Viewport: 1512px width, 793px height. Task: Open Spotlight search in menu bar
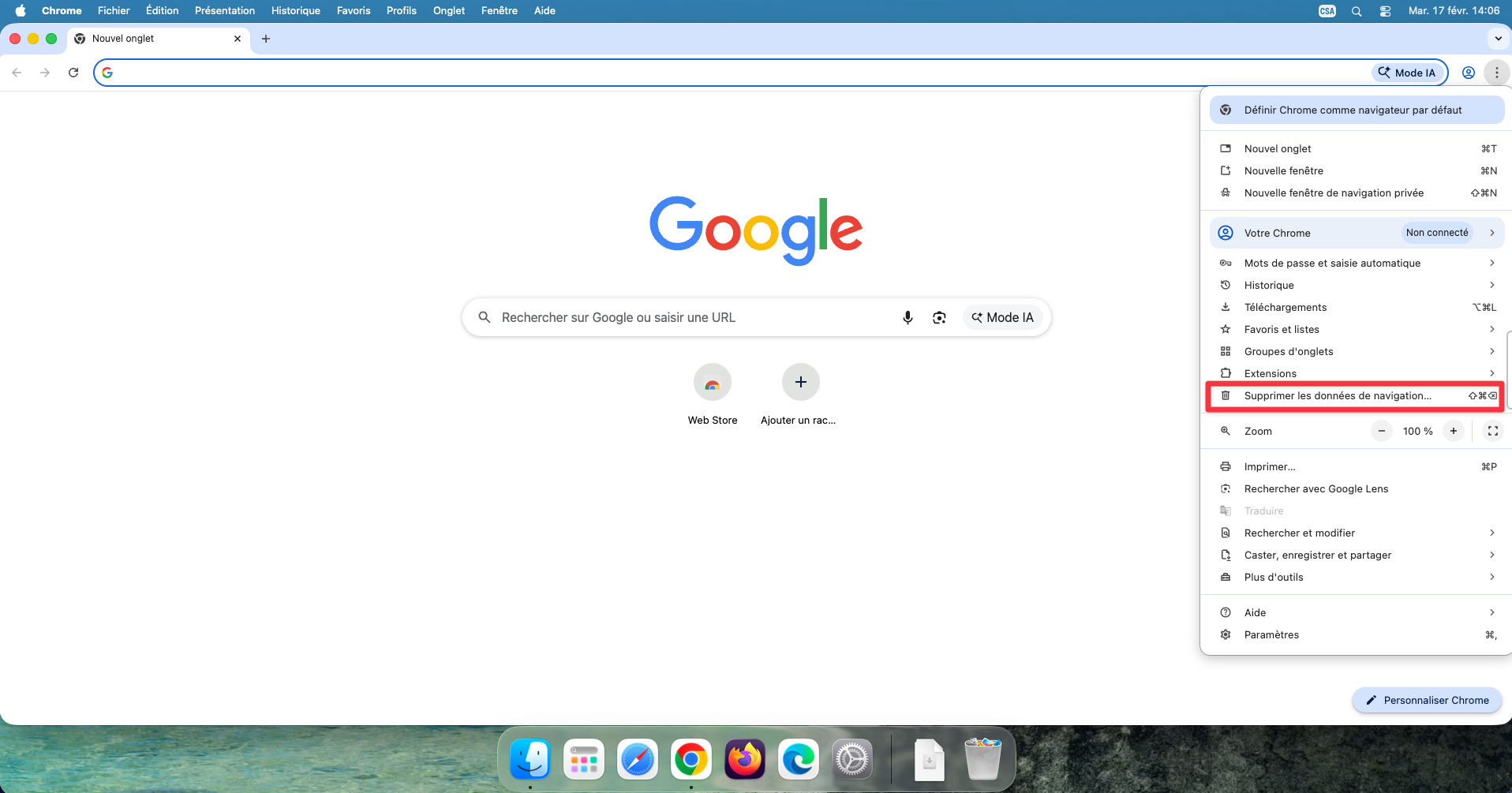(x=1357, y=11)
